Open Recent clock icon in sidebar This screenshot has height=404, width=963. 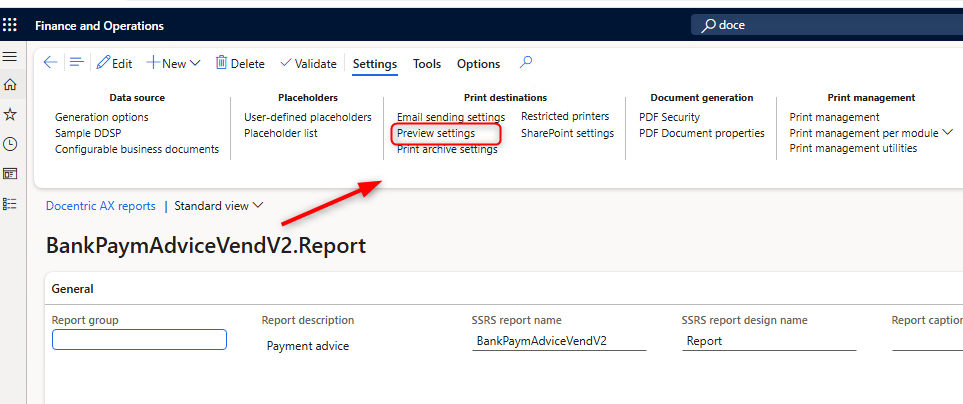(x=10, y=144)
